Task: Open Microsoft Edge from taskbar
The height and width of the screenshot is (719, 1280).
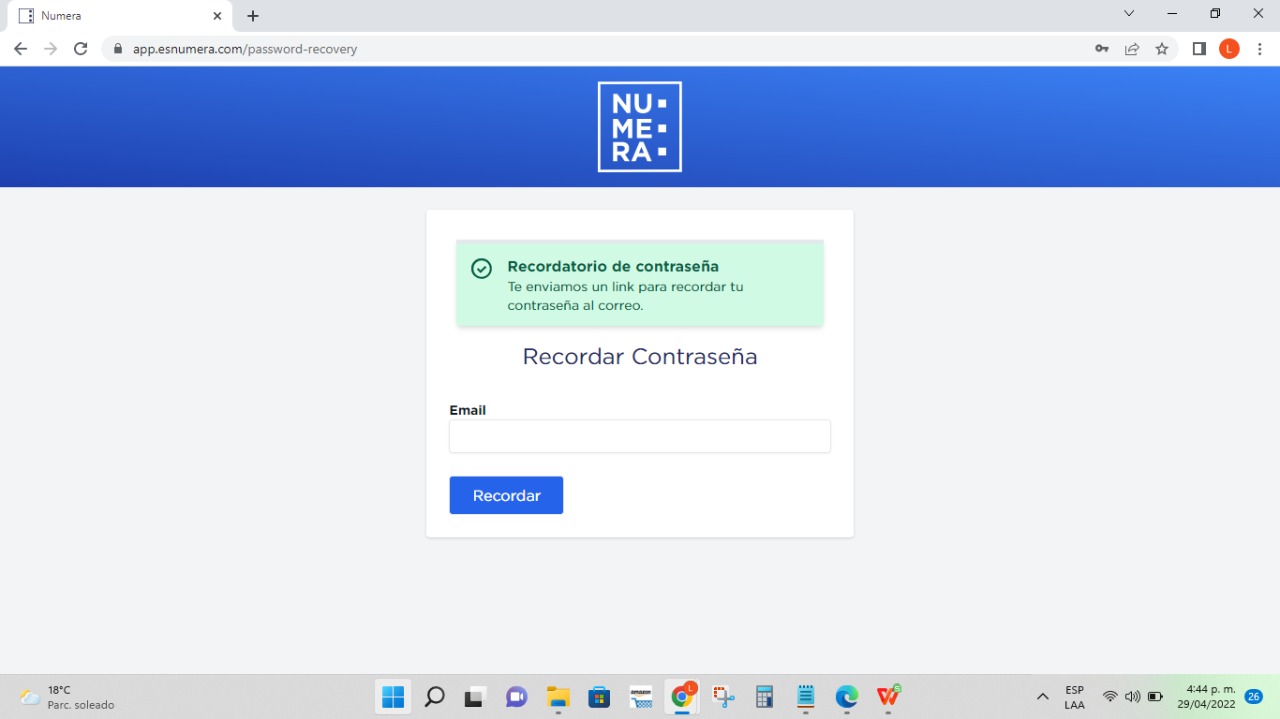Action: coord(847,697)
